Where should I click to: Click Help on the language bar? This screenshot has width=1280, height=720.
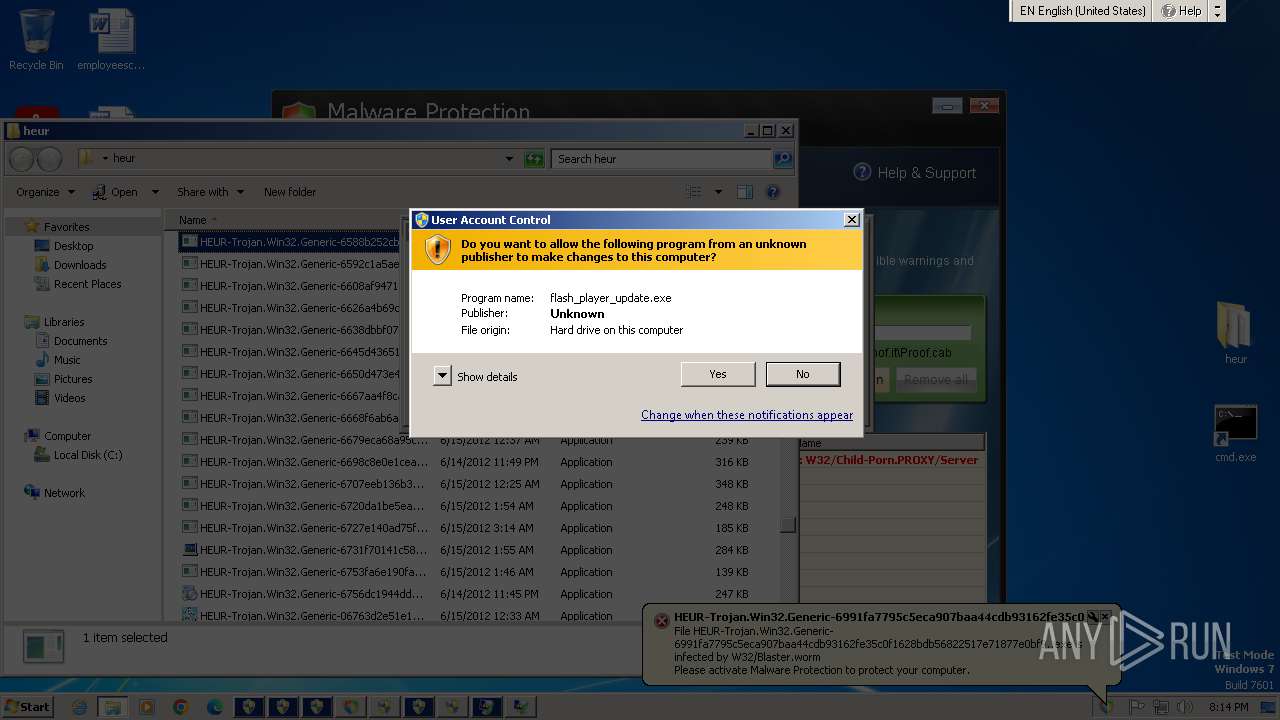click(x=1180, y=11)
